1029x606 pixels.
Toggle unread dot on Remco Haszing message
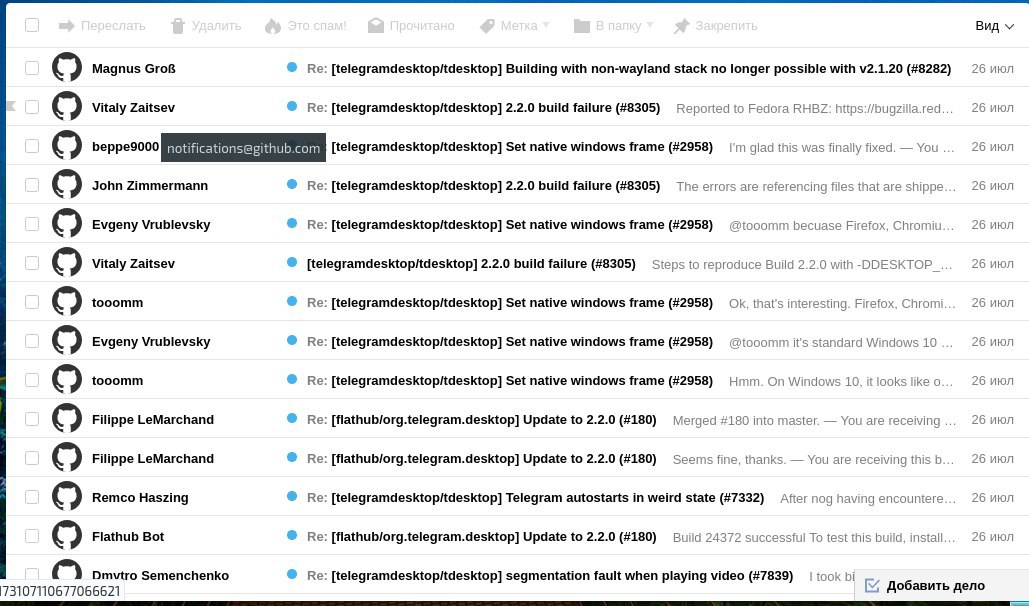[x=292, y=496]
